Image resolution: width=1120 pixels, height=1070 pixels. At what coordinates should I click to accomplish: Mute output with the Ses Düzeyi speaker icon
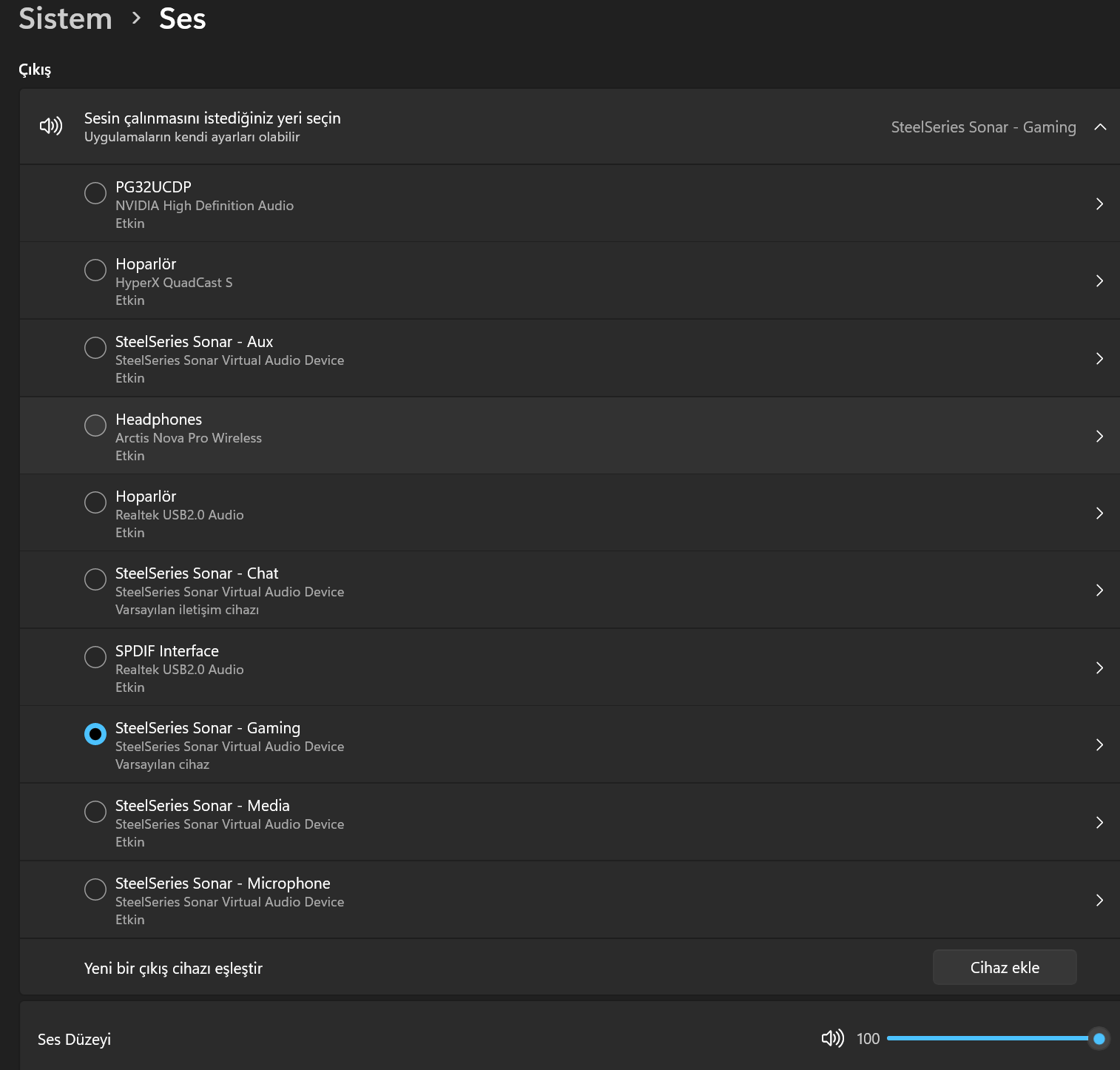832,1038
